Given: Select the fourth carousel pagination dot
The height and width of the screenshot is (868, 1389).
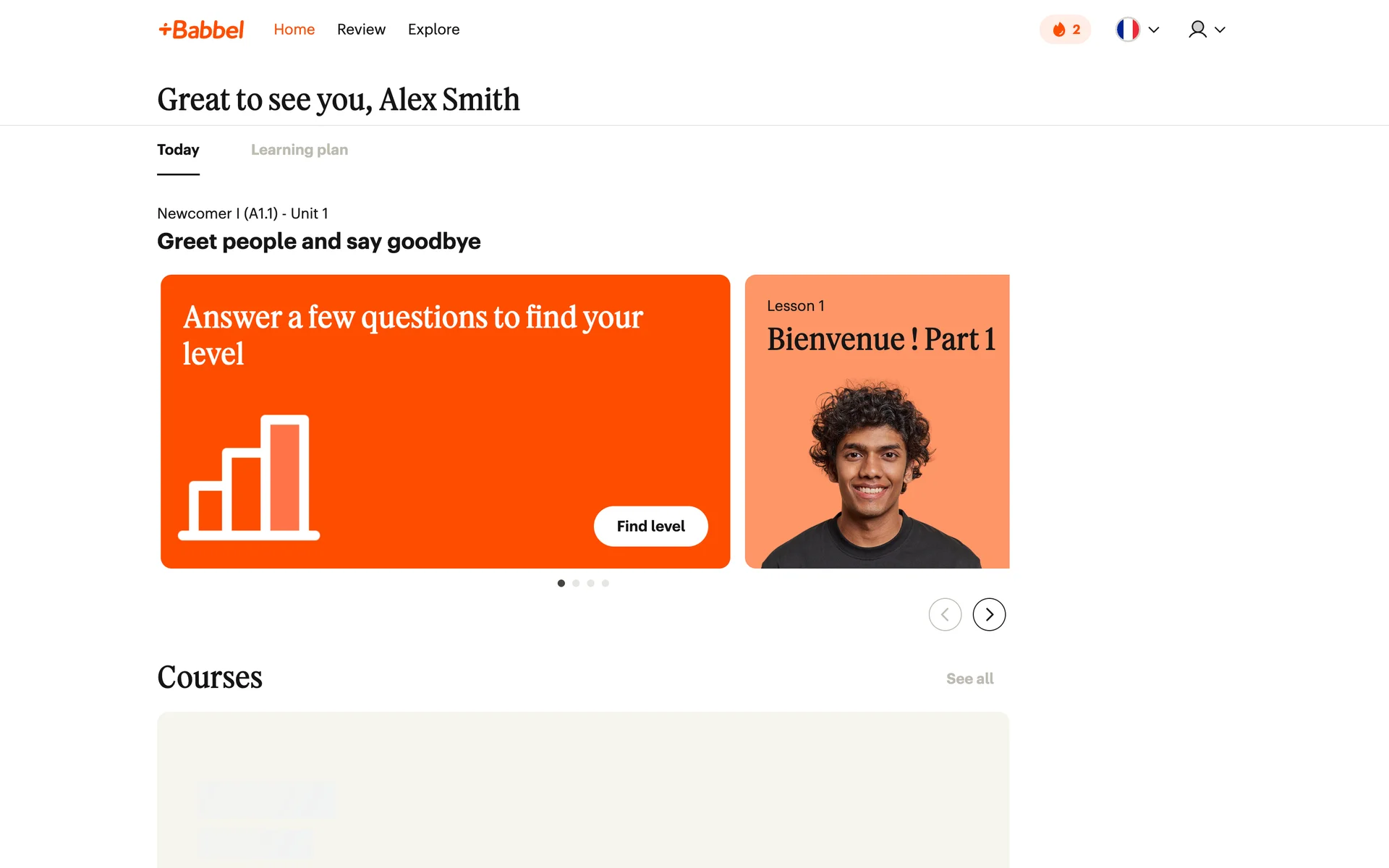Looking at the screenshot, I should coord(606,583).
